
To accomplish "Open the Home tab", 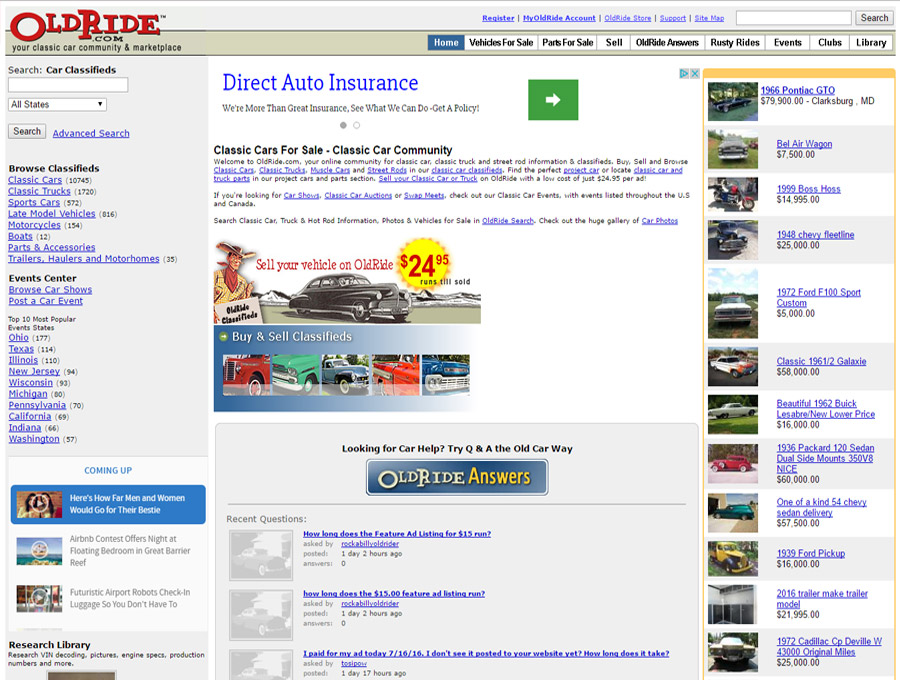I will pos(446,42).
